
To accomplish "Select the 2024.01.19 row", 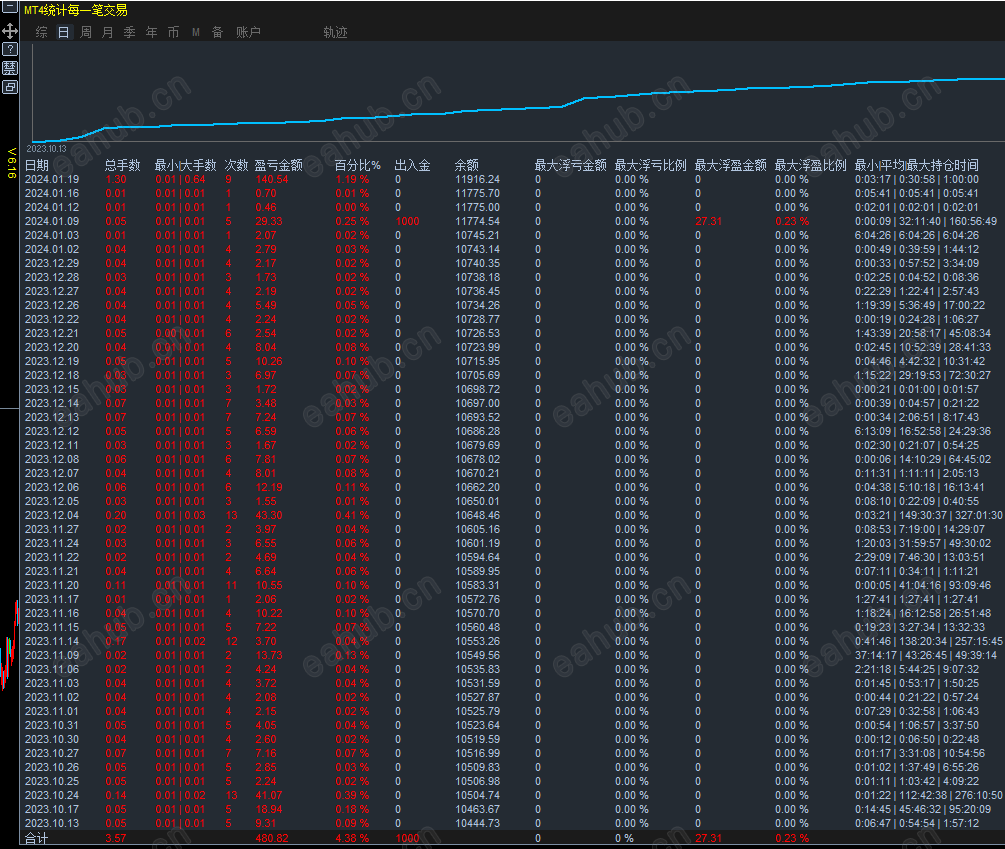I will pos(511,179).
